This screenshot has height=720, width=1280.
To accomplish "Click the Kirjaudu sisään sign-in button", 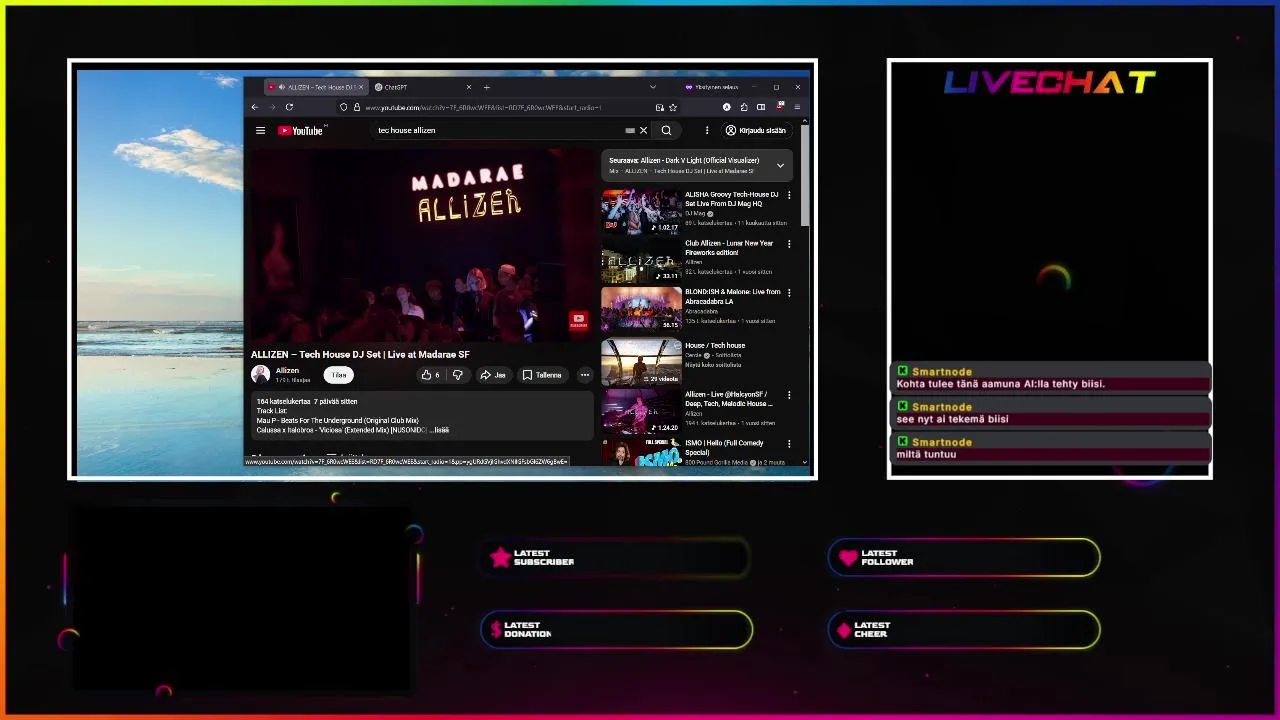I will tap(756, 130).
